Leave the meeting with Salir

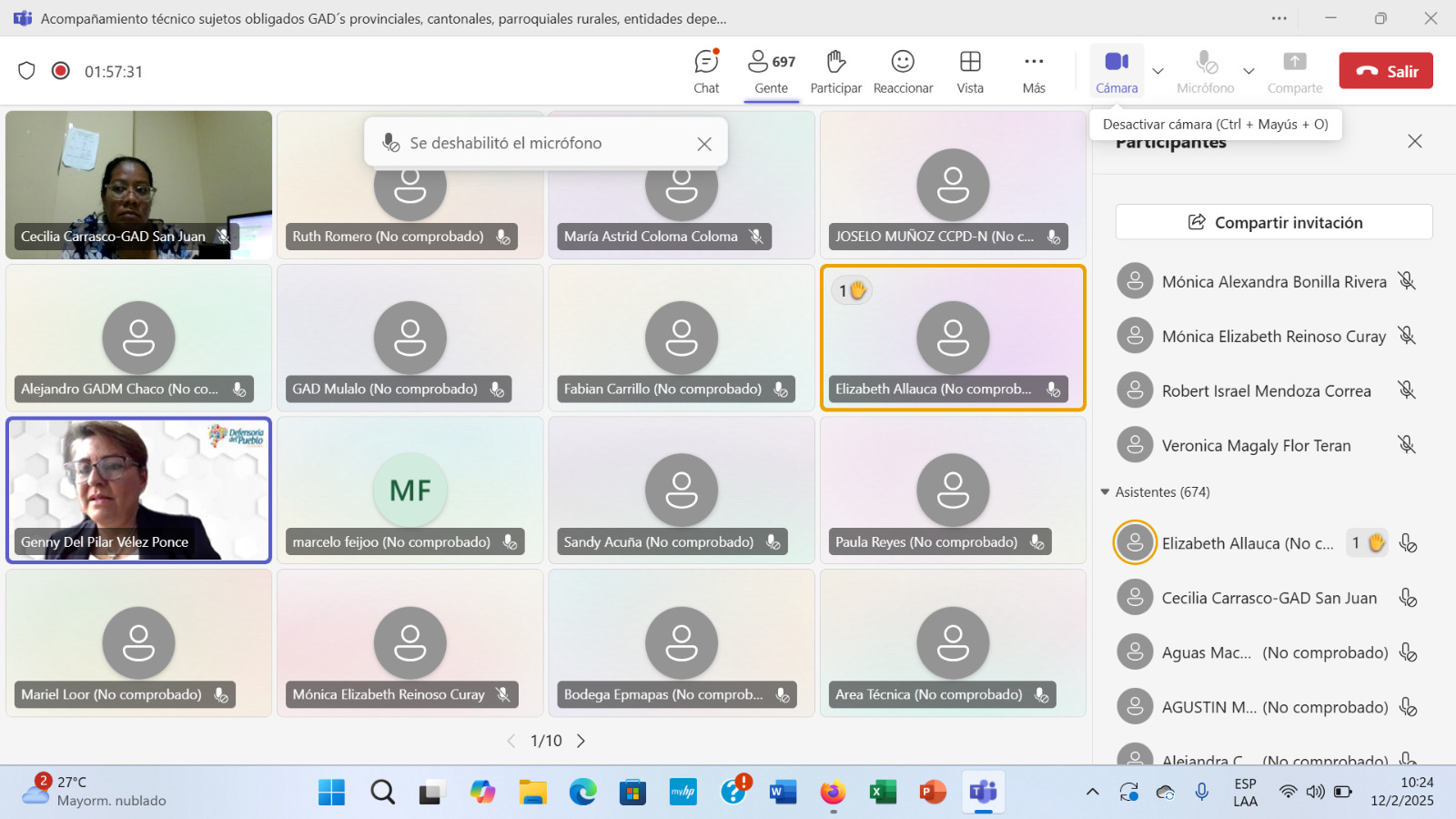(1385, 71)
